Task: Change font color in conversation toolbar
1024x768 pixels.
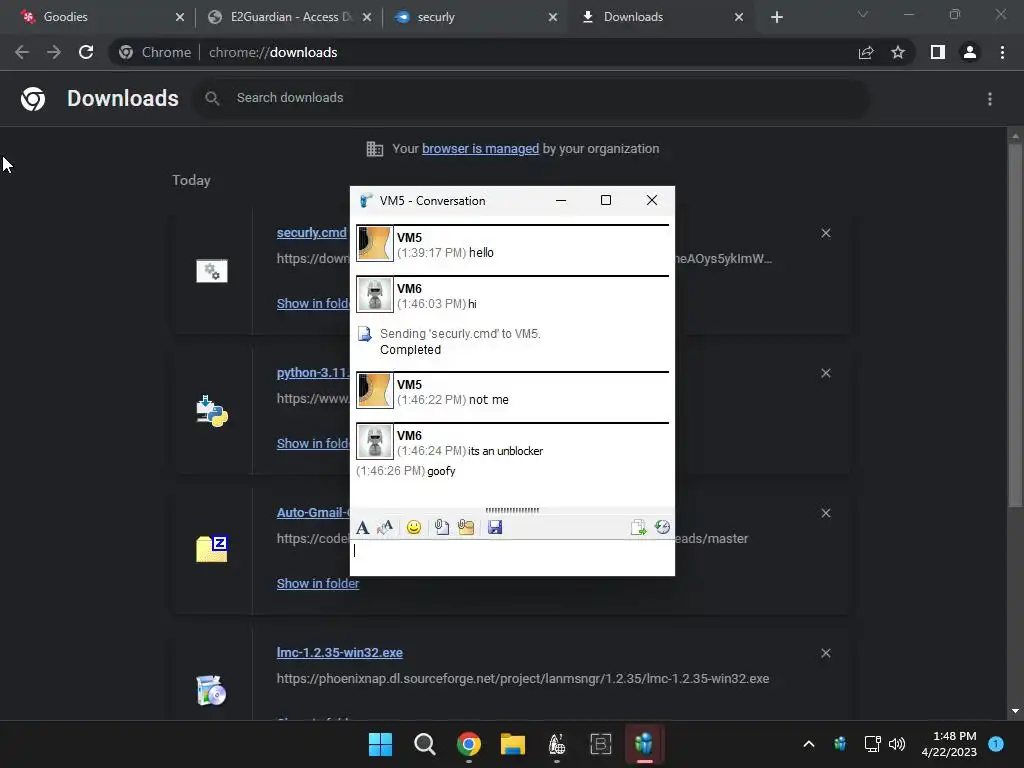Action: click(385, 527)
